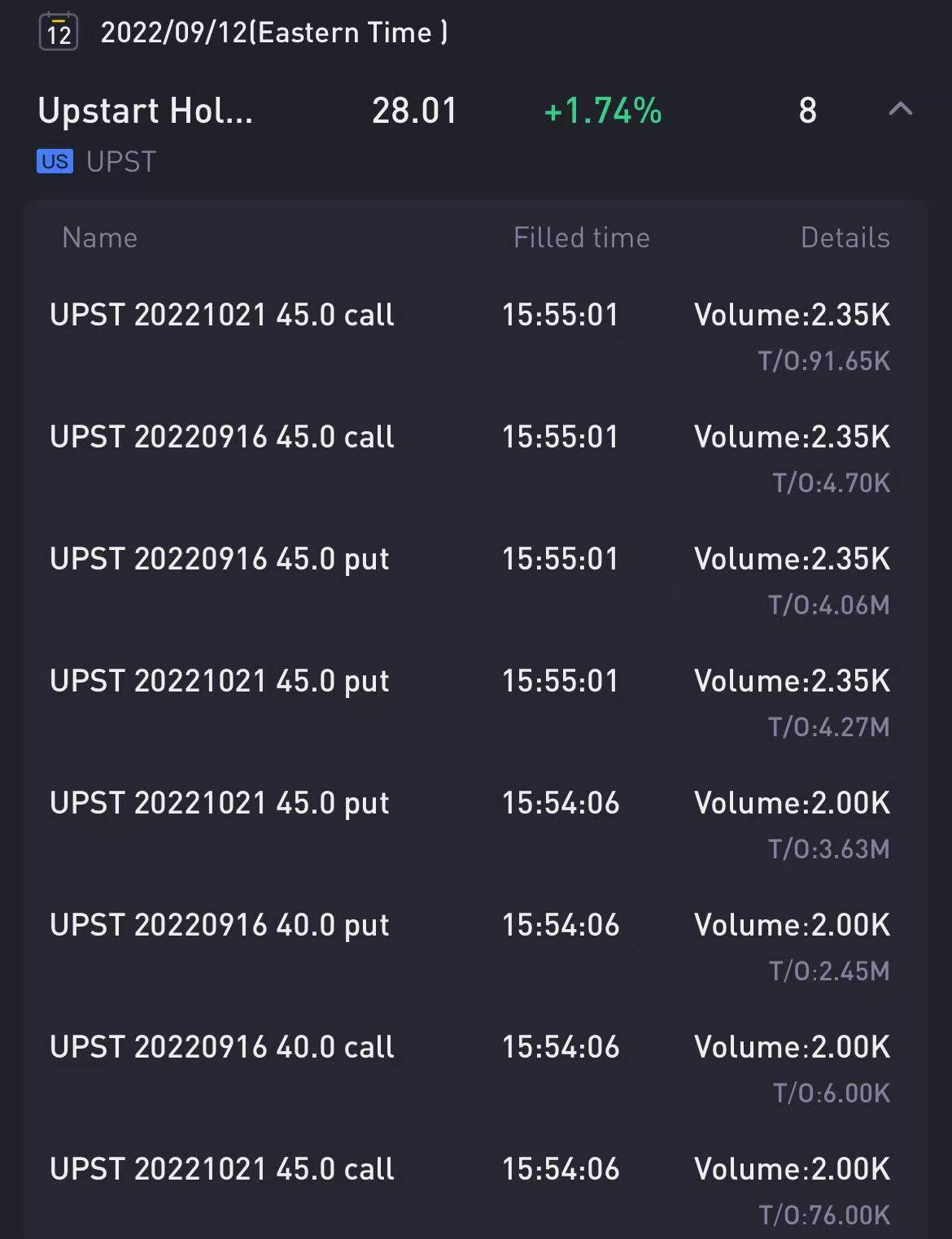The width and height of the screenshot is (952, 1239).
Task: Click the 28.01 last price
Action: (x=415, y=111)
